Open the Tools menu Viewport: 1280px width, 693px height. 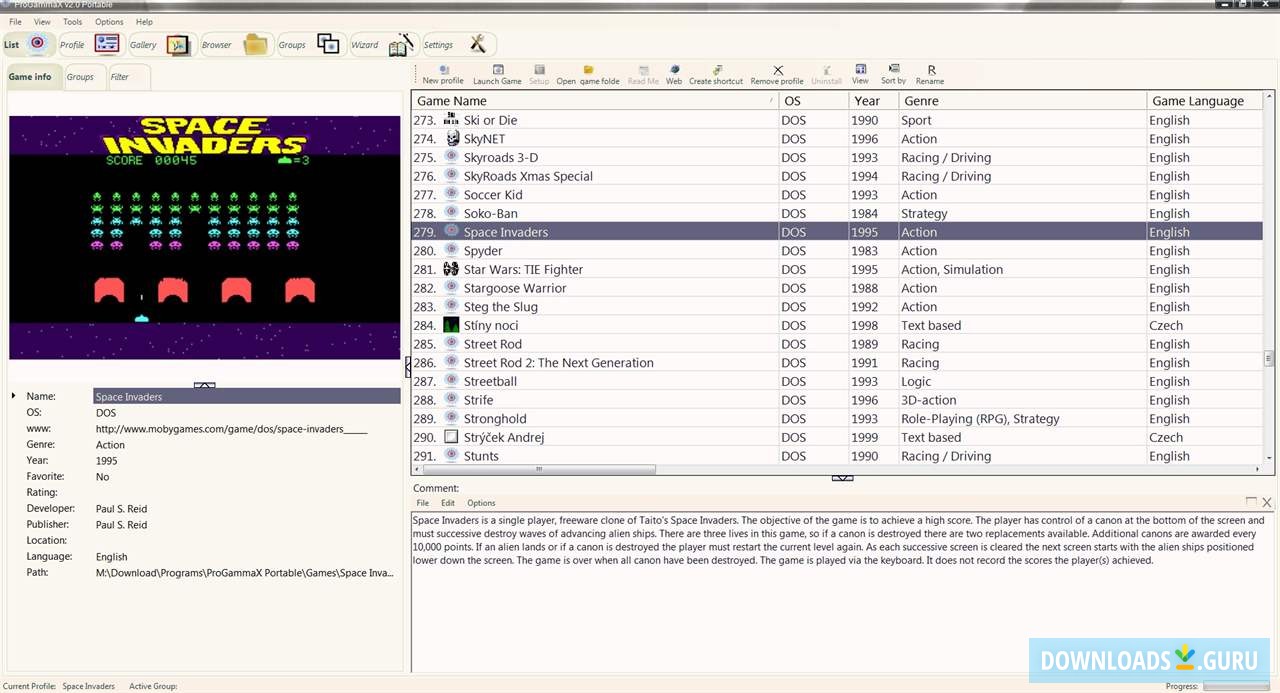click(x=73, y=22)
